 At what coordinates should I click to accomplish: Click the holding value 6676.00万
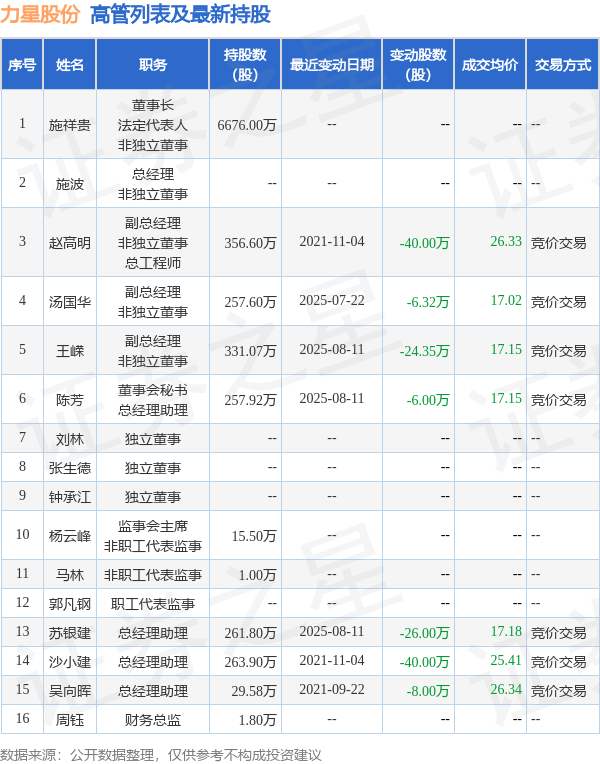(247, 125)
